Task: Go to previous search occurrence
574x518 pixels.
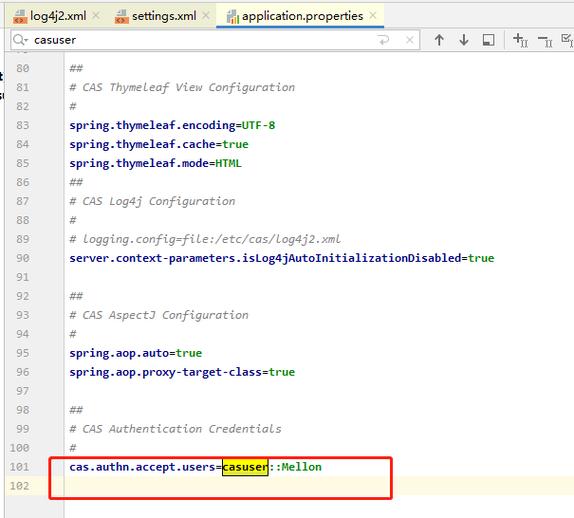Action: click(x=439, y=40)
